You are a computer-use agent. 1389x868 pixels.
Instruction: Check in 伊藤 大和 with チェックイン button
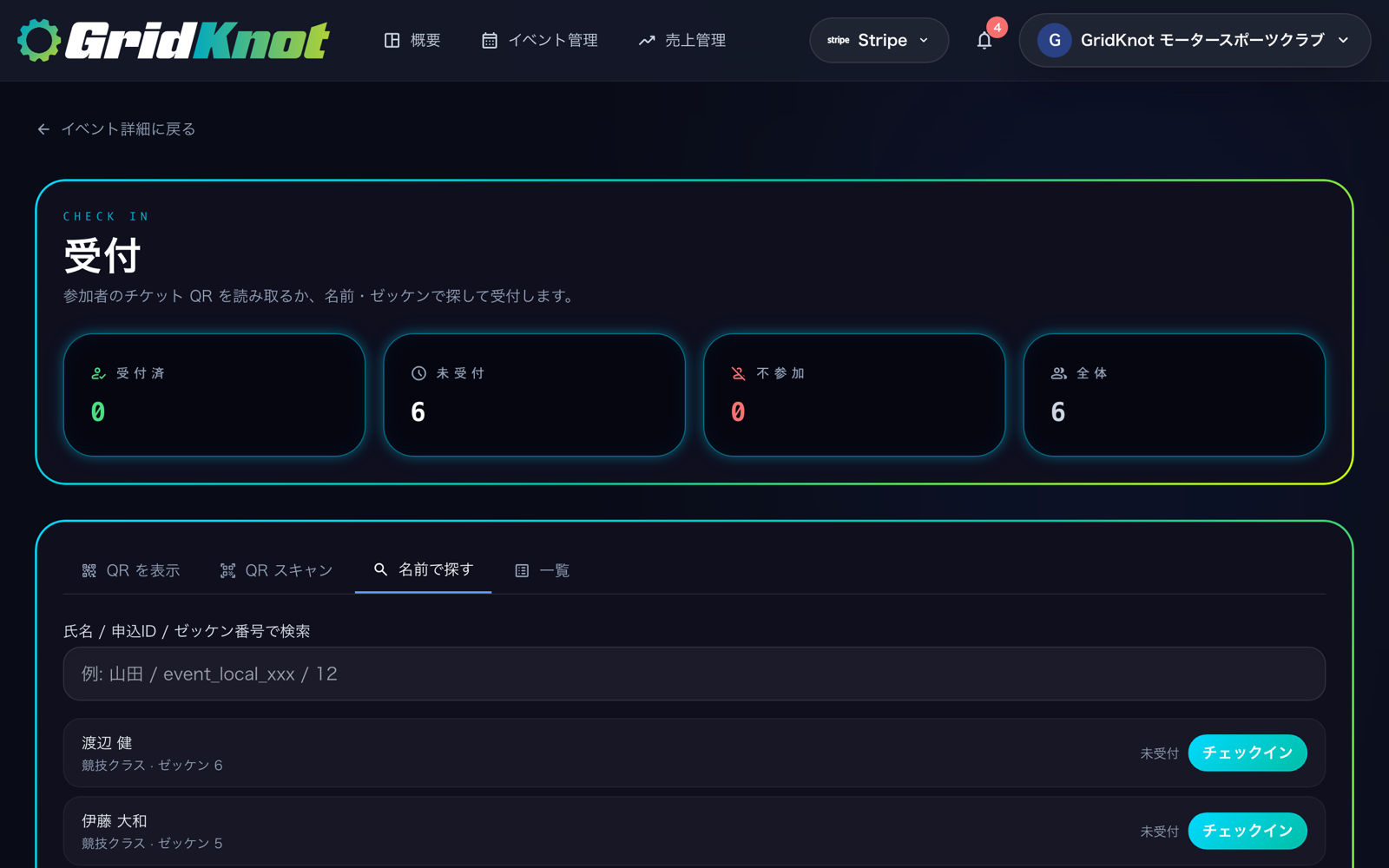(1247, 831)
